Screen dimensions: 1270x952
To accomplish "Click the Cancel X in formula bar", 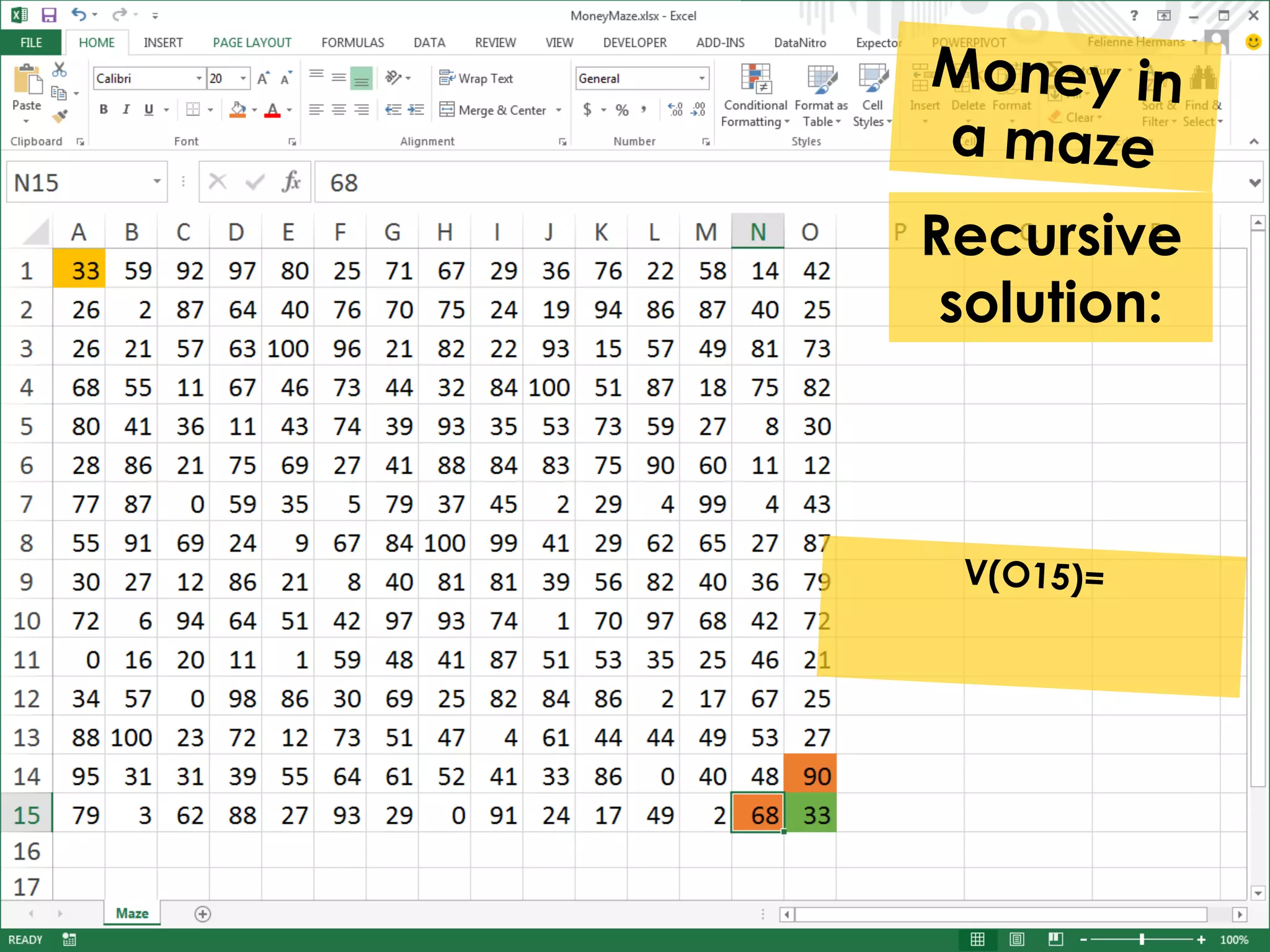I will tap(218, 182).
